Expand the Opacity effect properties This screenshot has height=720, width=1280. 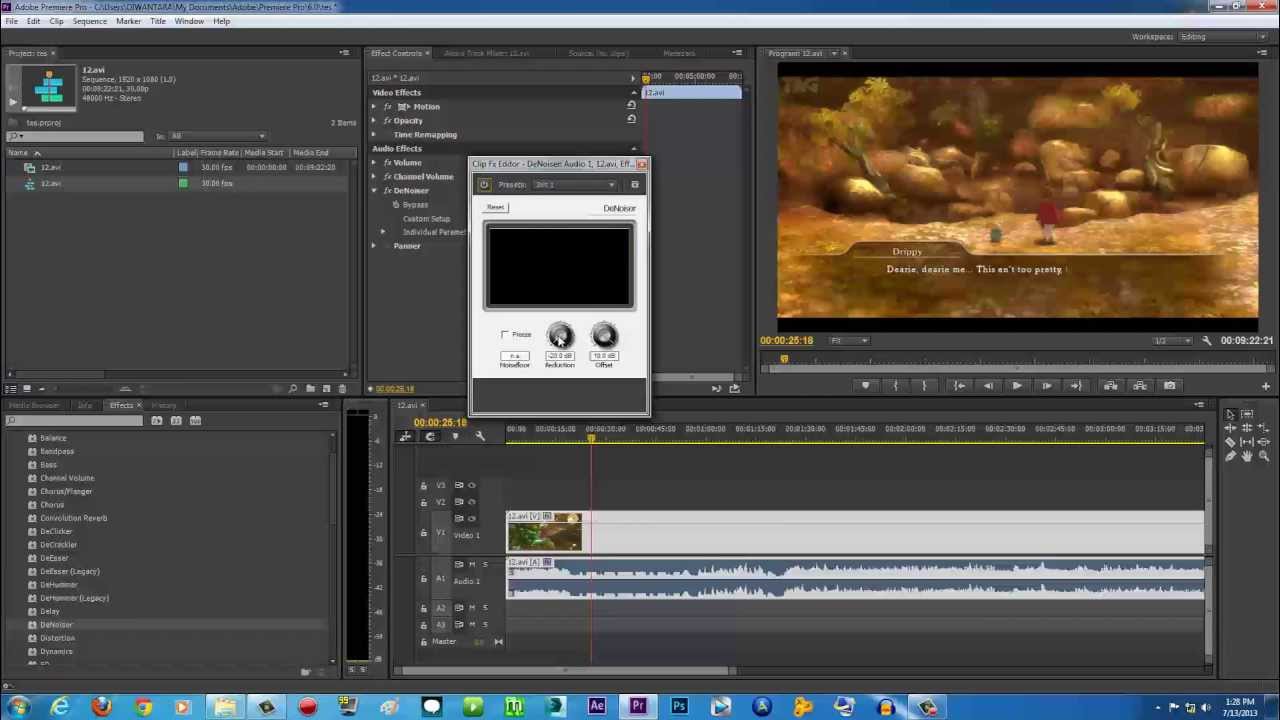click(x=375, y=120)
